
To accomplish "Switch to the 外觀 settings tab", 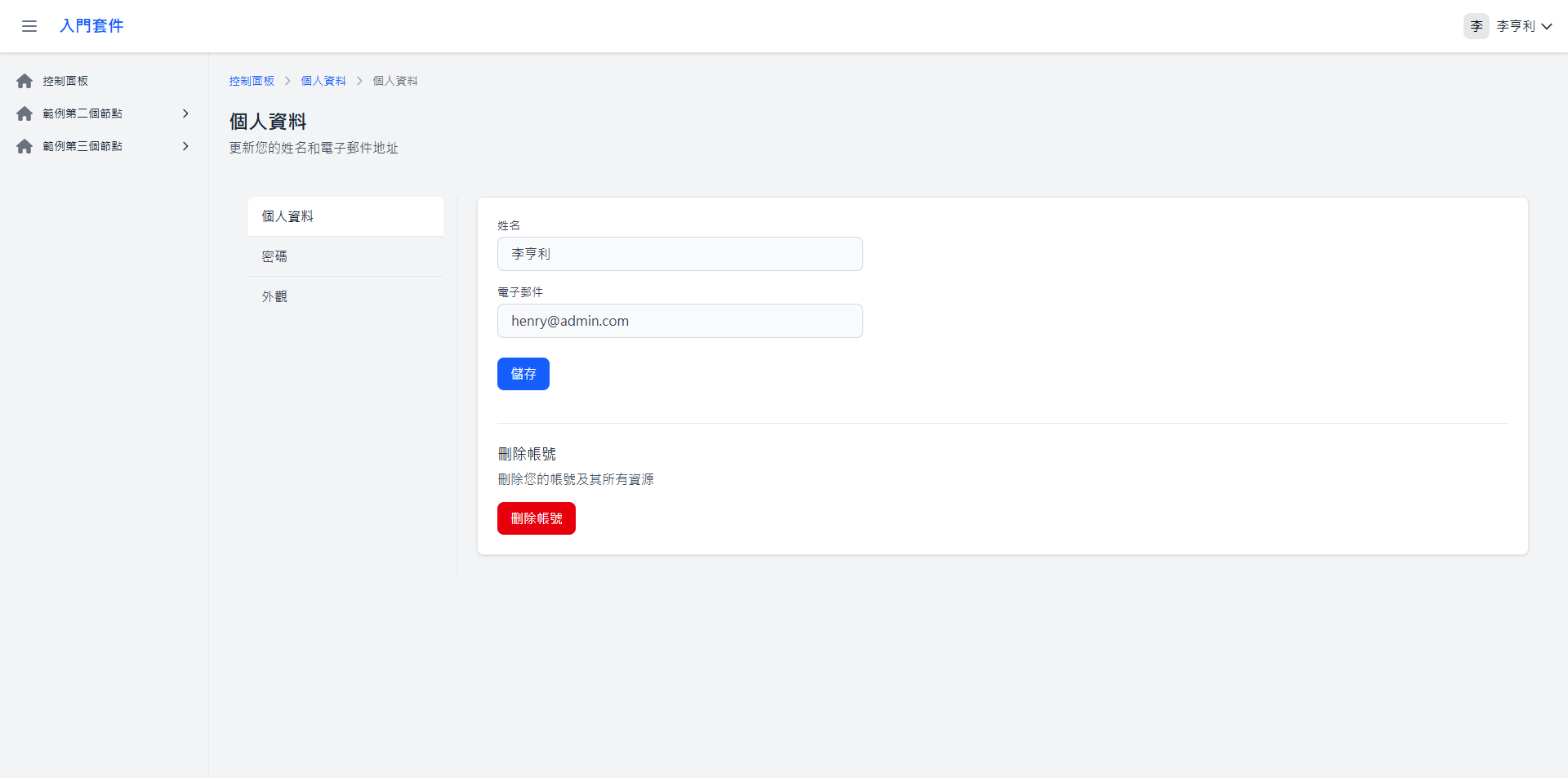I will point(345,296).
